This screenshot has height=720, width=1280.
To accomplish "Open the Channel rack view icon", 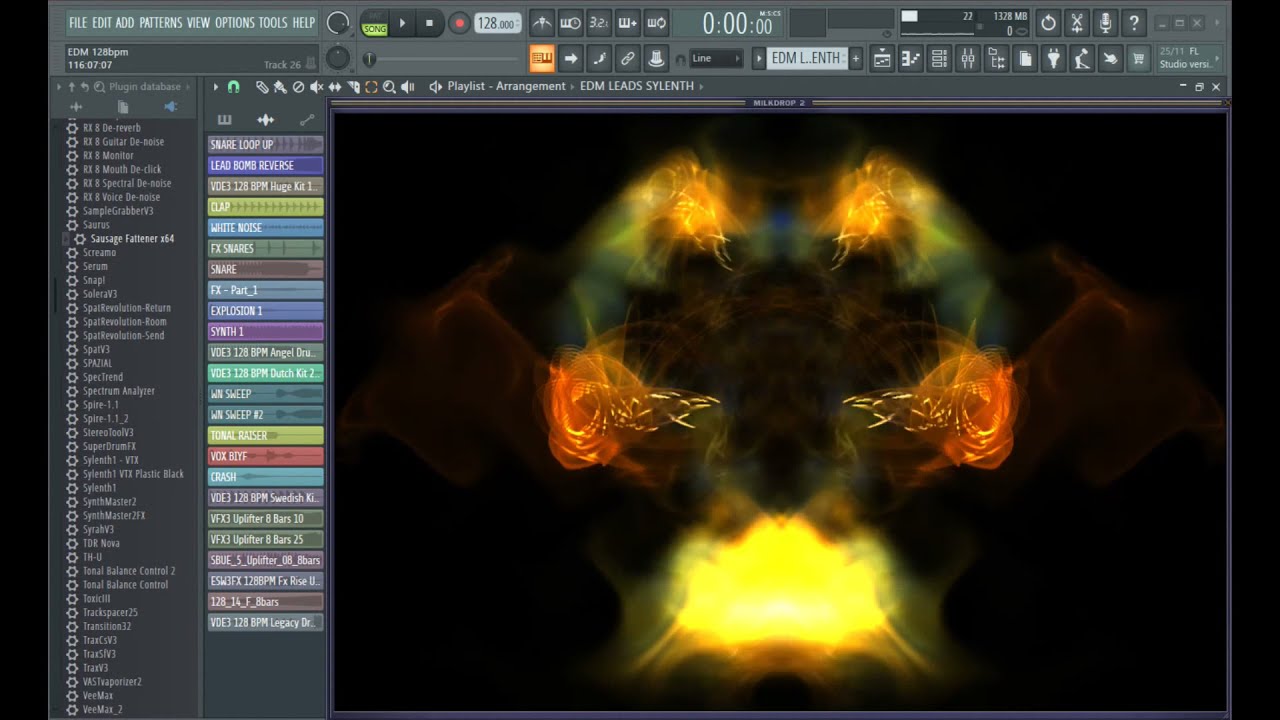I will (939, 59).
